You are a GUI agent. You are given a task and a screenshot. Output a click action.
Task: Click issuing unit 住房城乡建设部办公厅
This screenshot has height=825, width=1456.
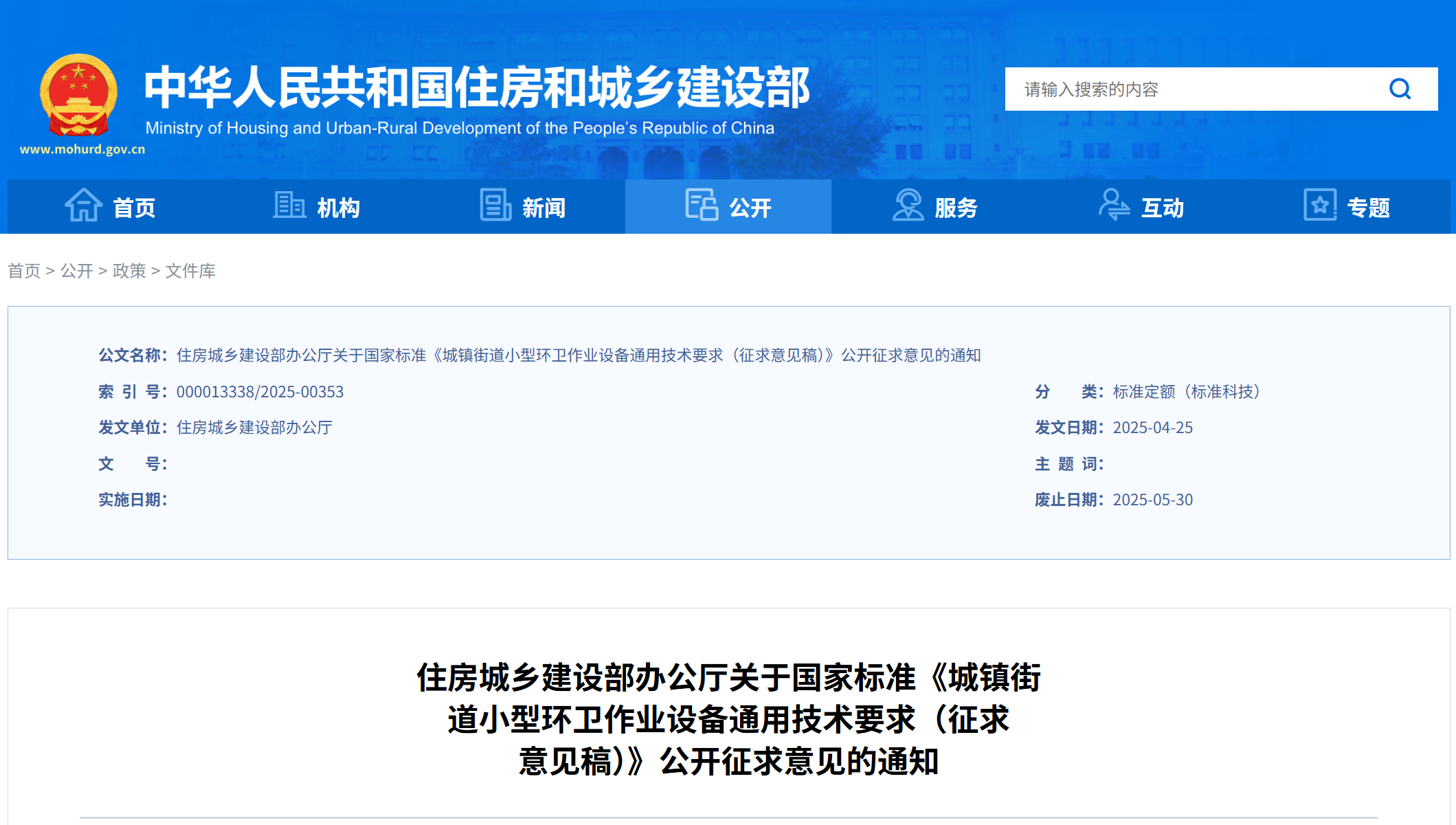[x=254, y=428]
